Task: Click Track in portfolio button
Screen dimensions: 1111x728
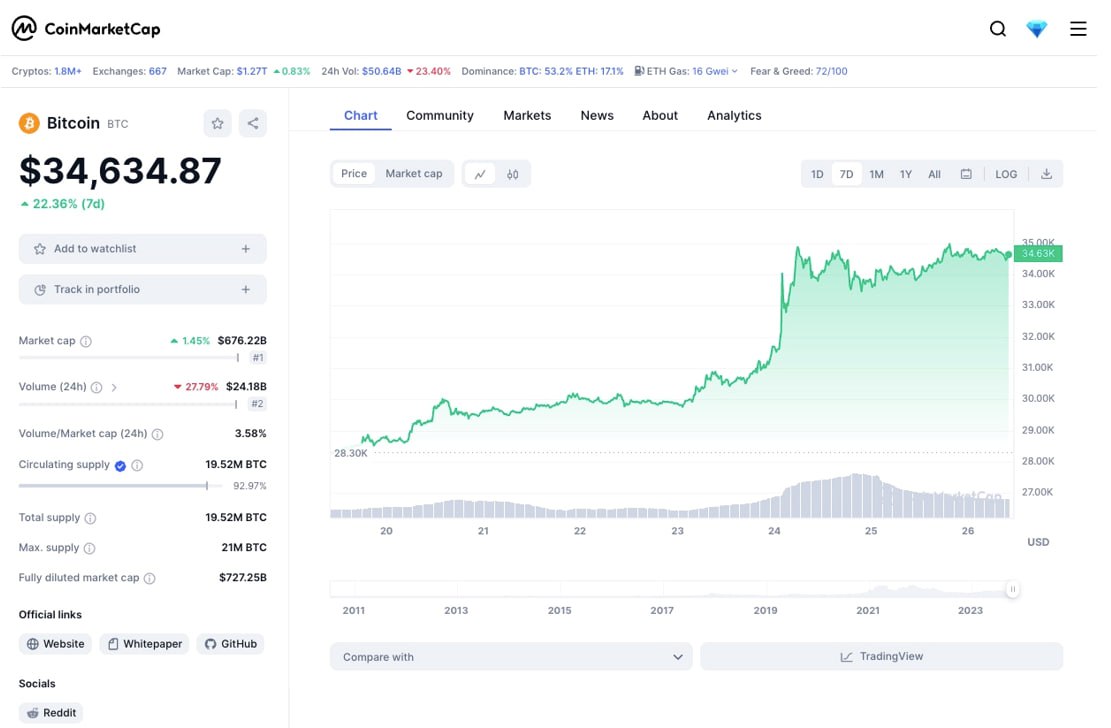Action: 142,289
